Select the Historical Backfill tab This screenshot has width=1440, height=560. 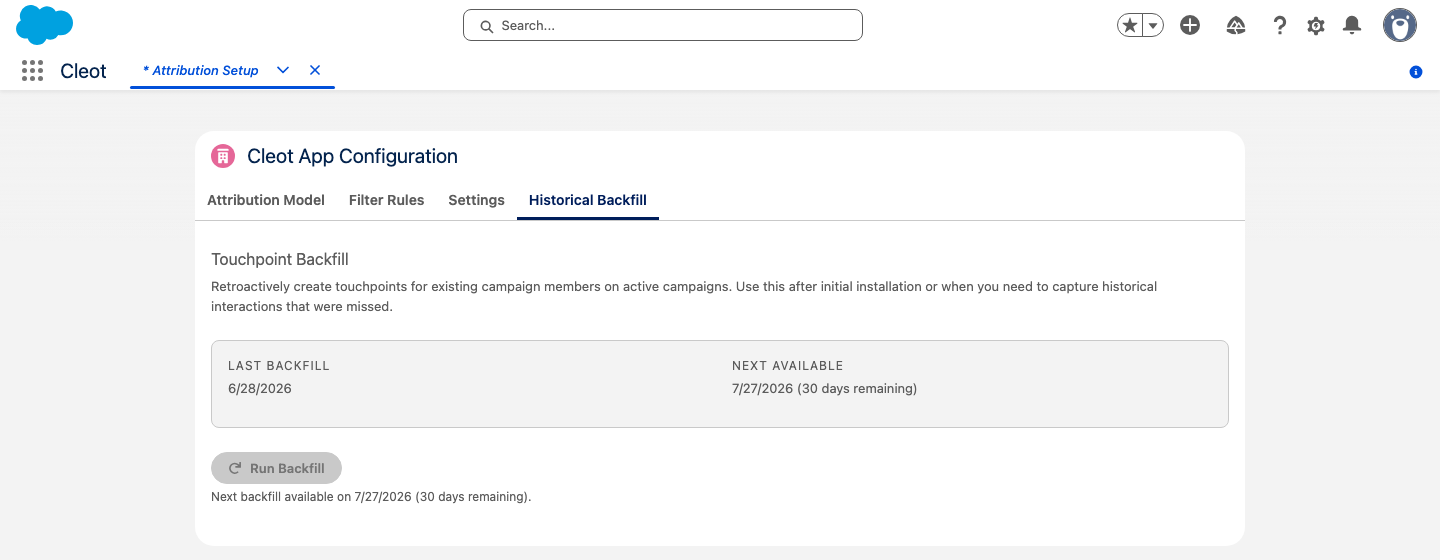point(588,200)
